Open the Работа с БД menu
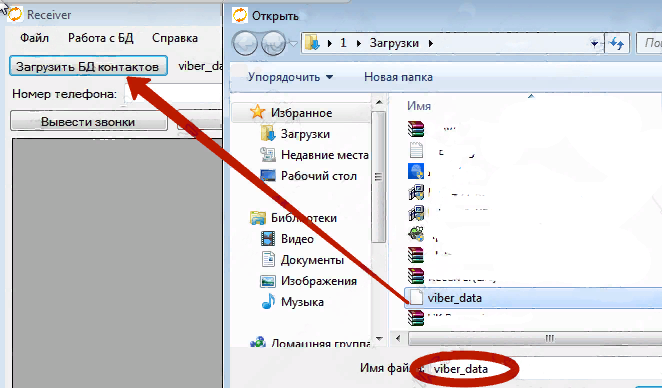This screenshot has width=662, height=388. pyautogui.click(x=100, y=38)
